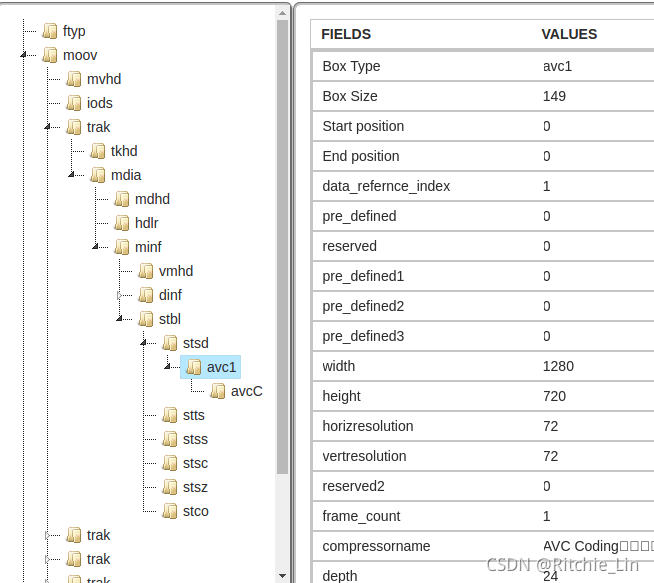The width and height of the screenshot is (654, 583).
Task: Select the ftyp tree label
Action: click(x=74, y=31)
